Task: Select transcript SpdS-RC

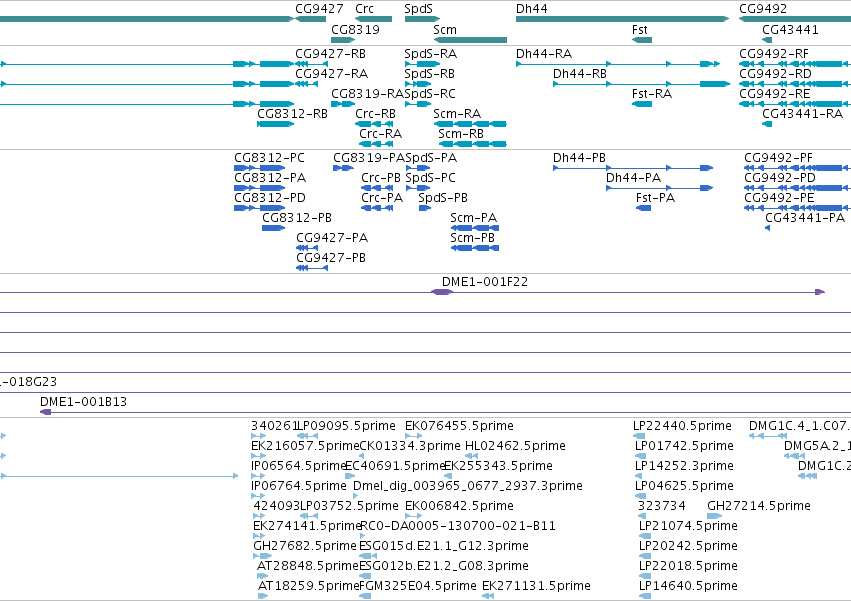Action: 418,104
